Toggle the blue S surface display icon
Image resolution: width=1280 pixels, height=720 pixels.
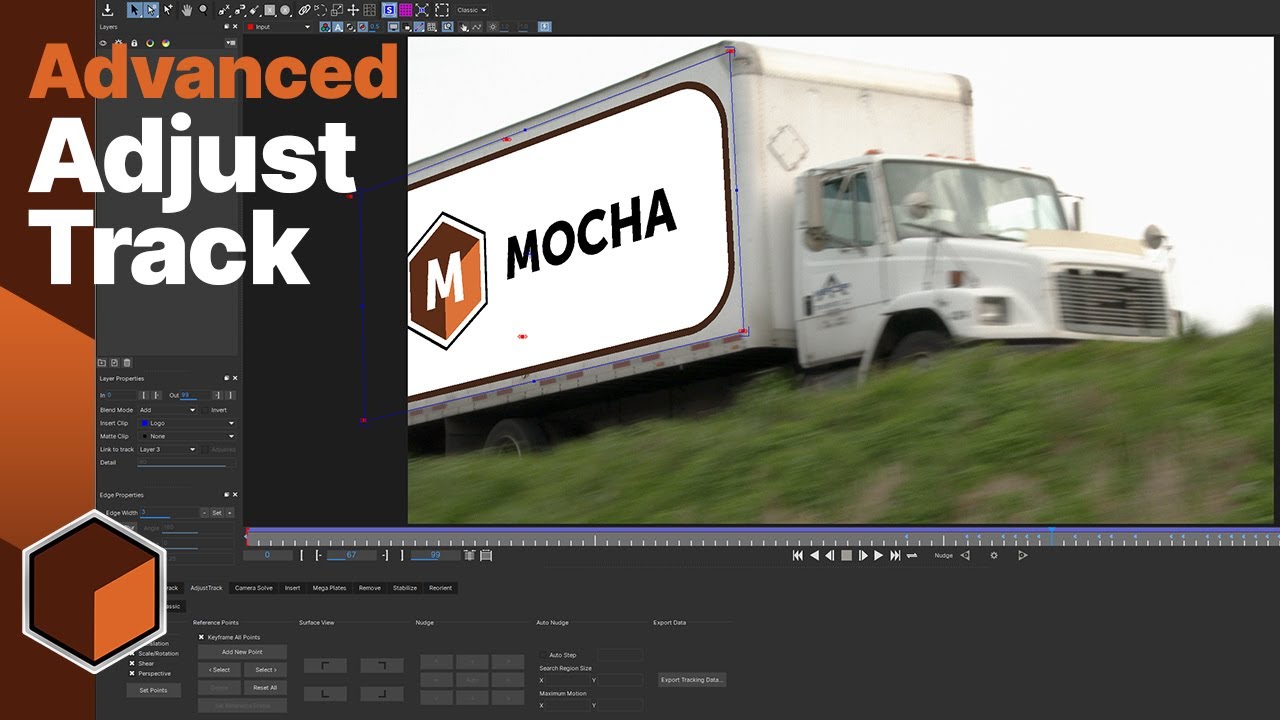[x=388, y=10]
